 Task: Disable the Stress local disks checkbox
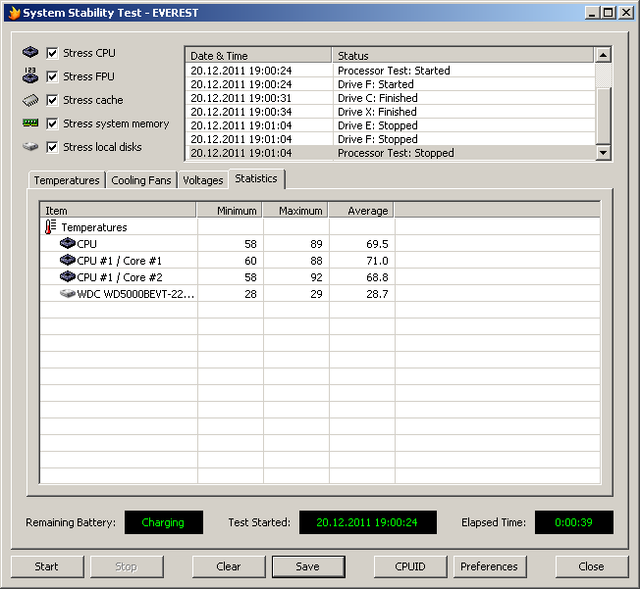point(53,147)
